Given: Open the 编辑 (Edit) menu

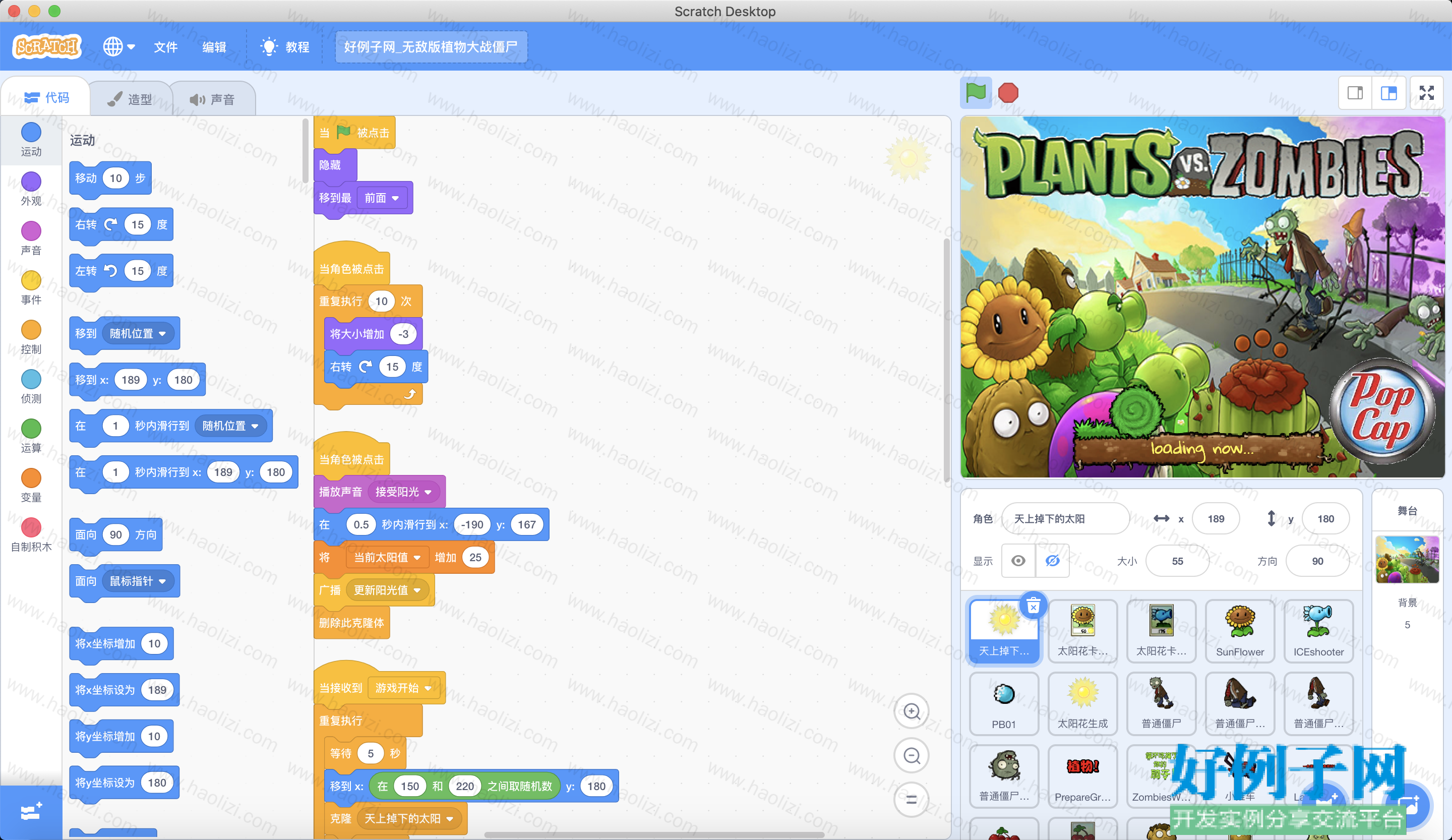Looking at the screenshot, I should pyautogui.click(x=214, y=47).
